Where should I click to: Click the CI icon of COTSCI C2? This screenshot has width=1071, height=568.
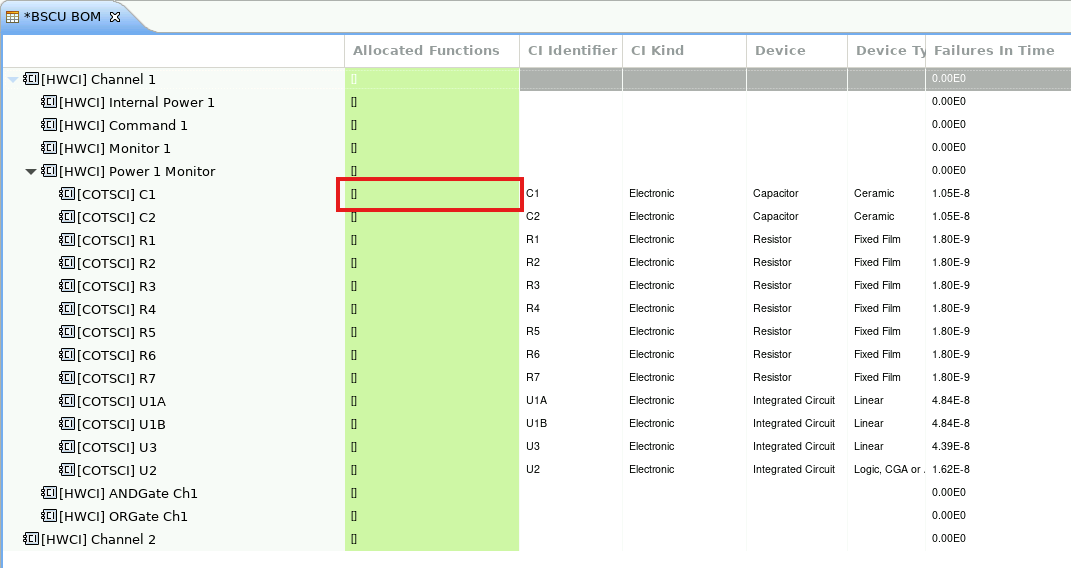[x=67, y=217]
